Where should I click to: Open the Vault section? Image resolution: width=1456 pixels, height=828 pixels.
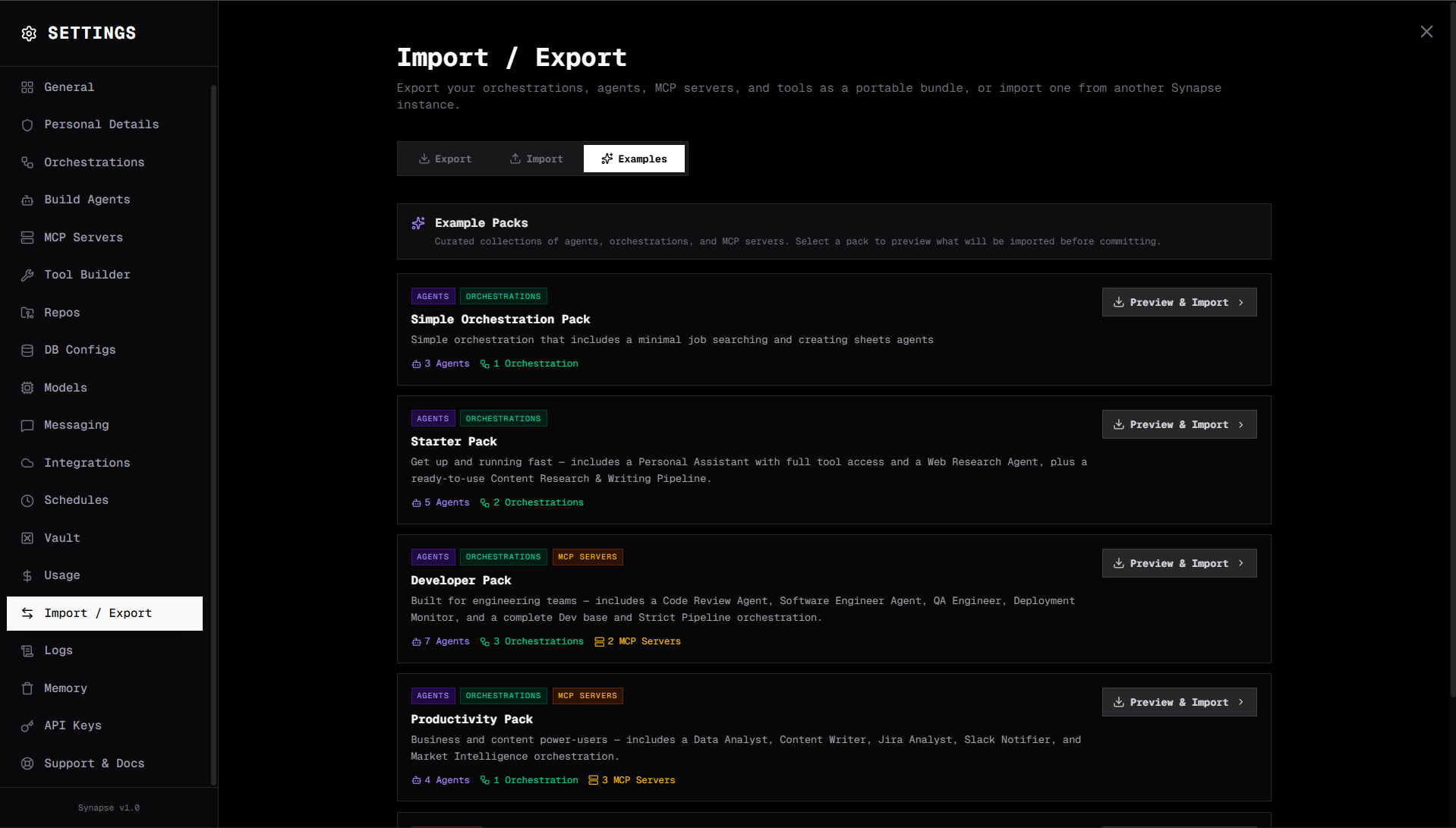(x=105, y=538)
